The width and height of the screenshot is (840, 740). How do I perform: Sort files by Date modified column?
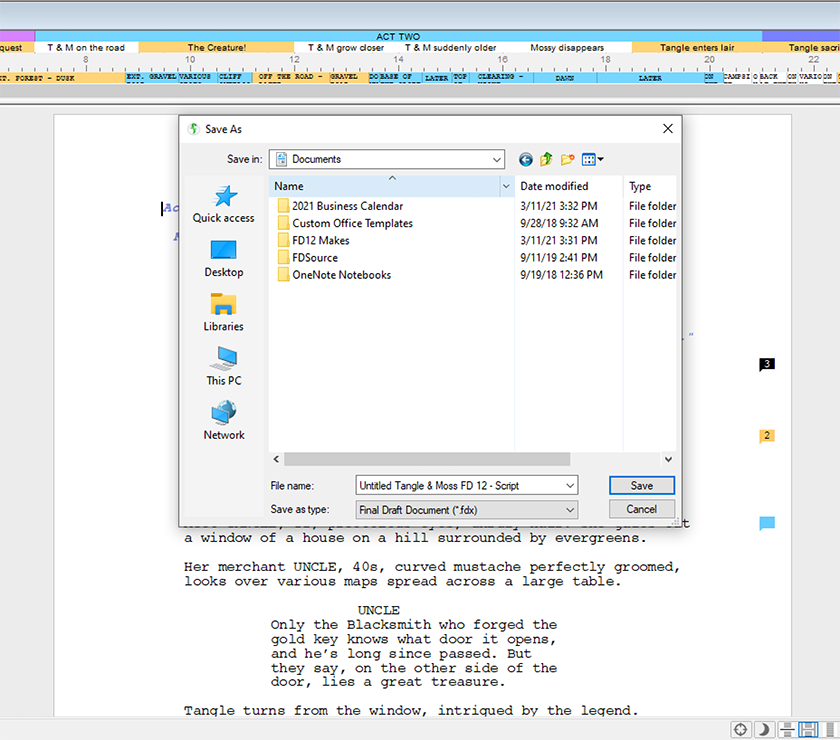(554, 186)
